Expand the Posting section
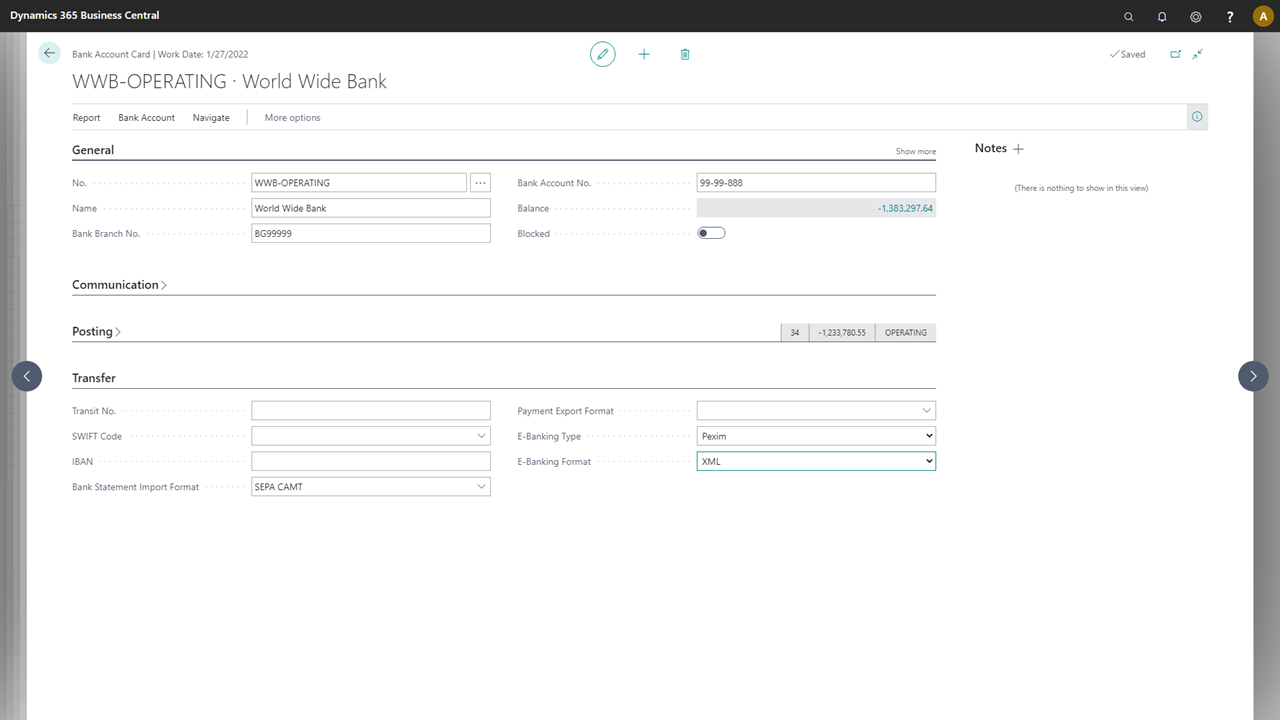This screenshot has width=1280, height=720. click(96, 332)
